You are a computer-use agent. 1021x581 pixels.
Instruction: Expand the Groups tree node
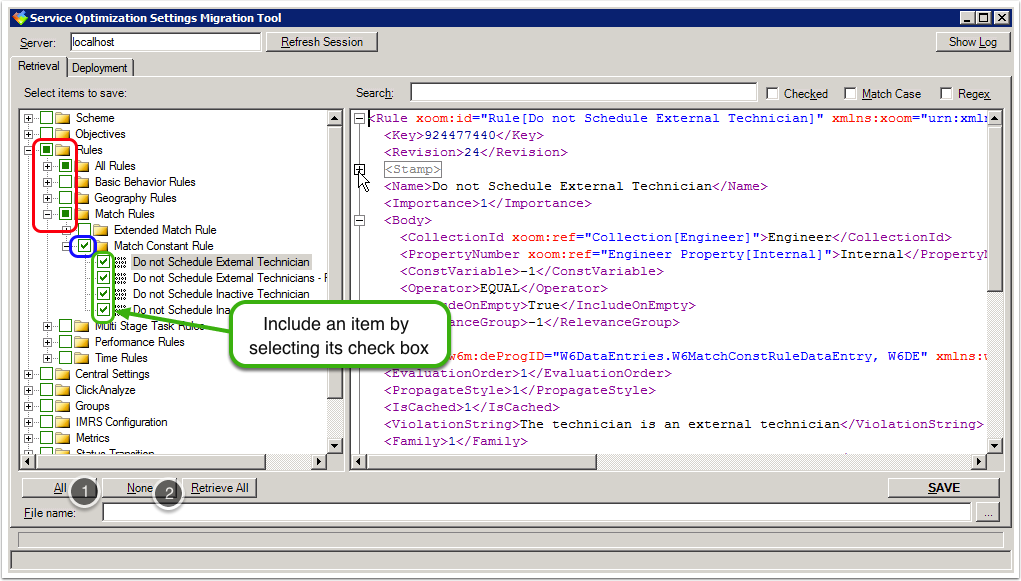click(x=29, y=406)
